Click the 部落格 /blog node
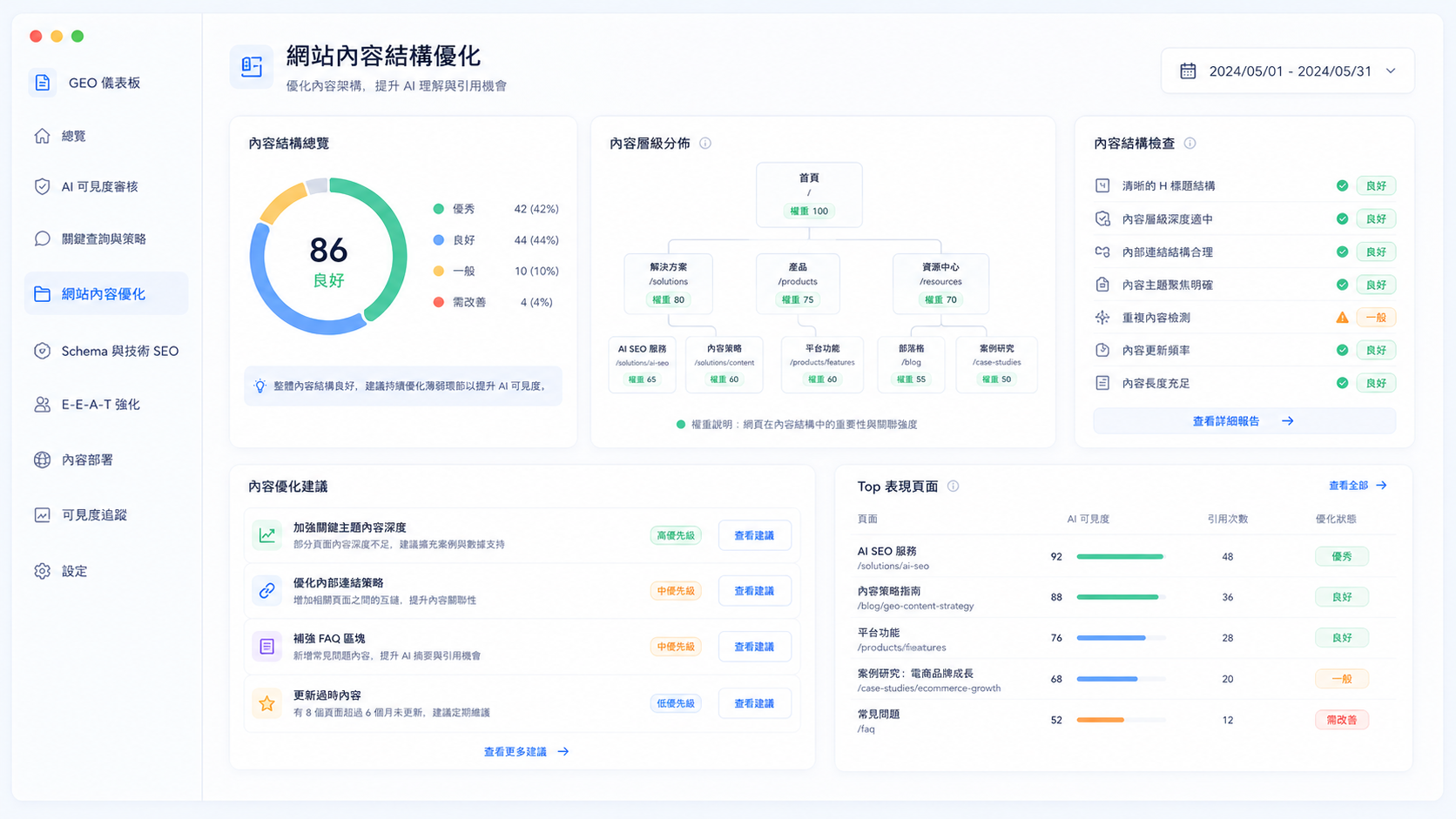The width and height of the screenshot is (1456, 819). point(911,365)
